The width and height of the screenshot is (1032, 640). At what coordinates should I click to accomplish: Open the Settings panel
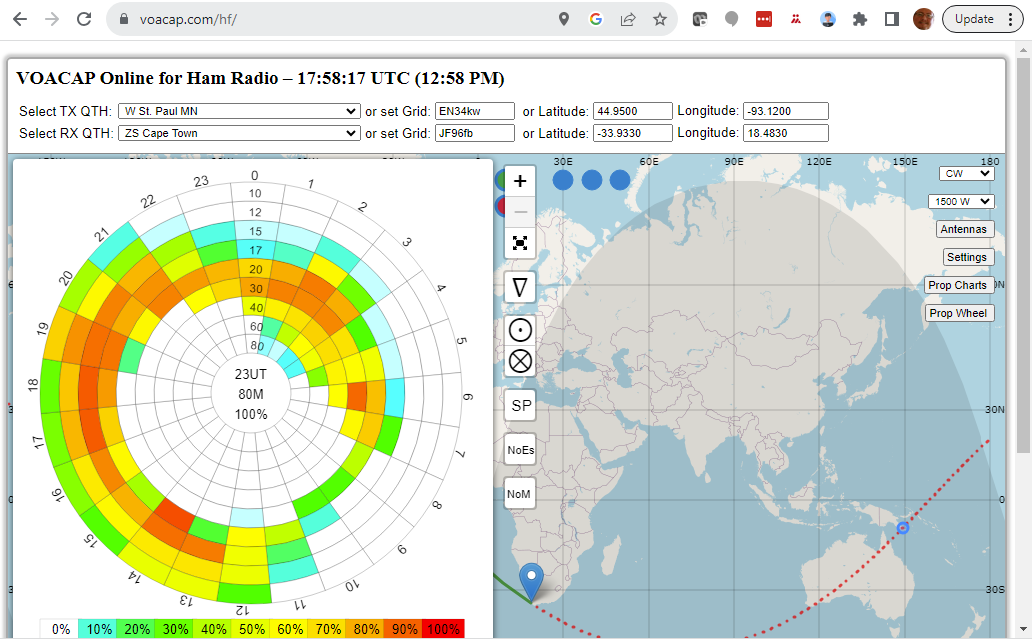tap(967, 256)
